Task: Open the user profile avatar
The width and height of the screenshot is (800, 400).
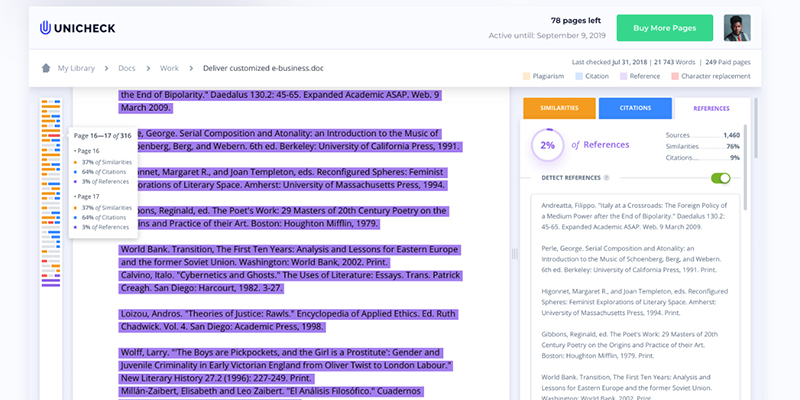Action: click(x=736, y=28)
